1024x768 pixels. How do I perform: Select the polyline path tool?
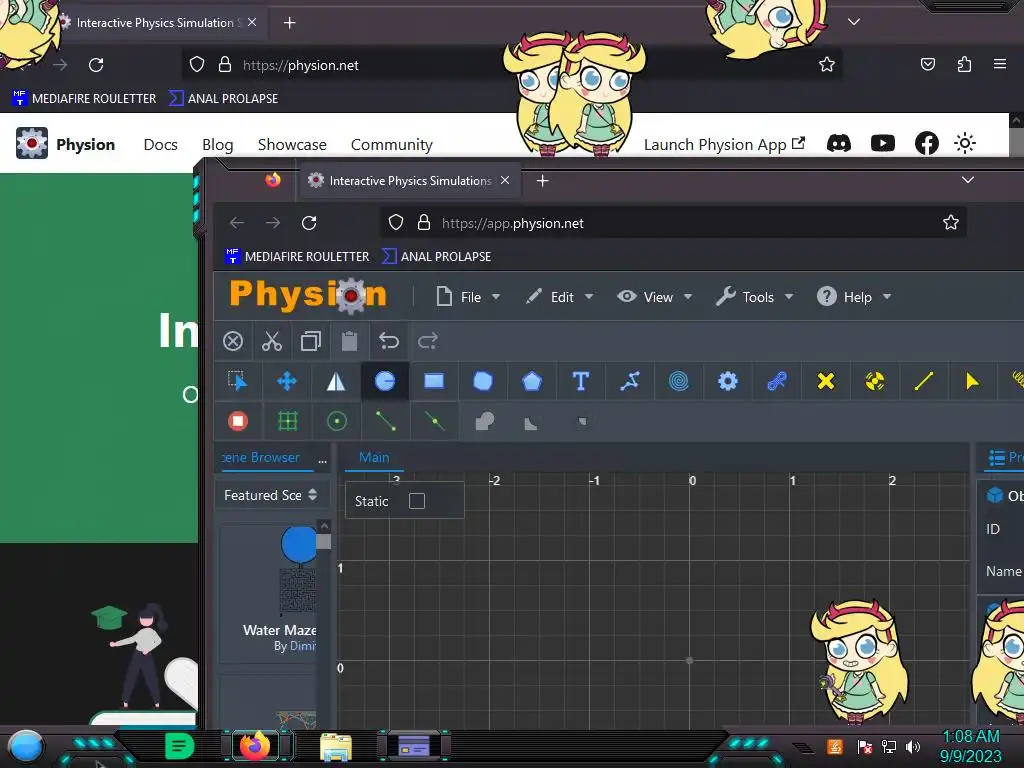pyautogui.click(x=630, y=381)
